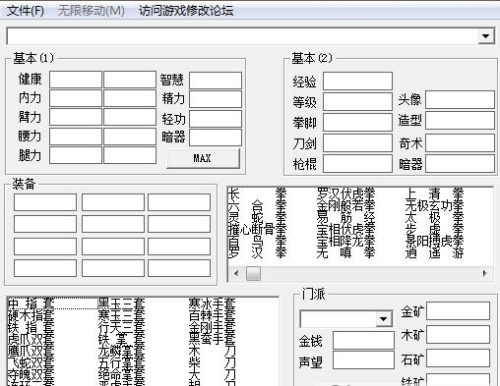Click the 智慧 input field

coord(215,80)
